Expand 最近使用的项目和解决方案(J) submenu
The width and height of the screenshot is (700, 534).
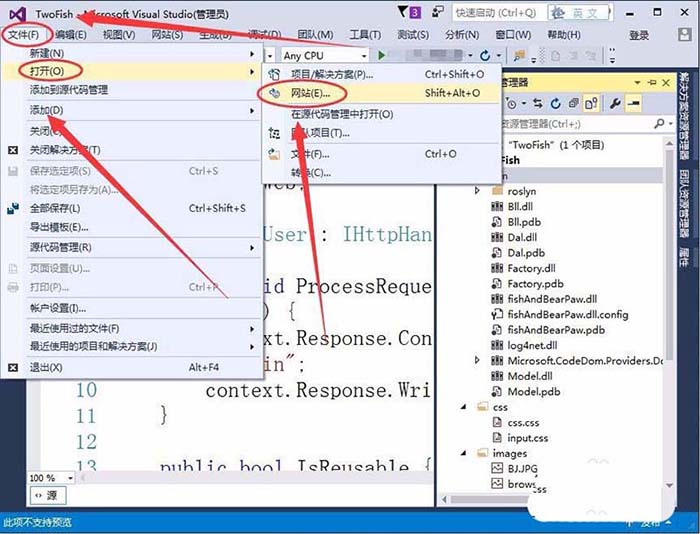[143, 346]
